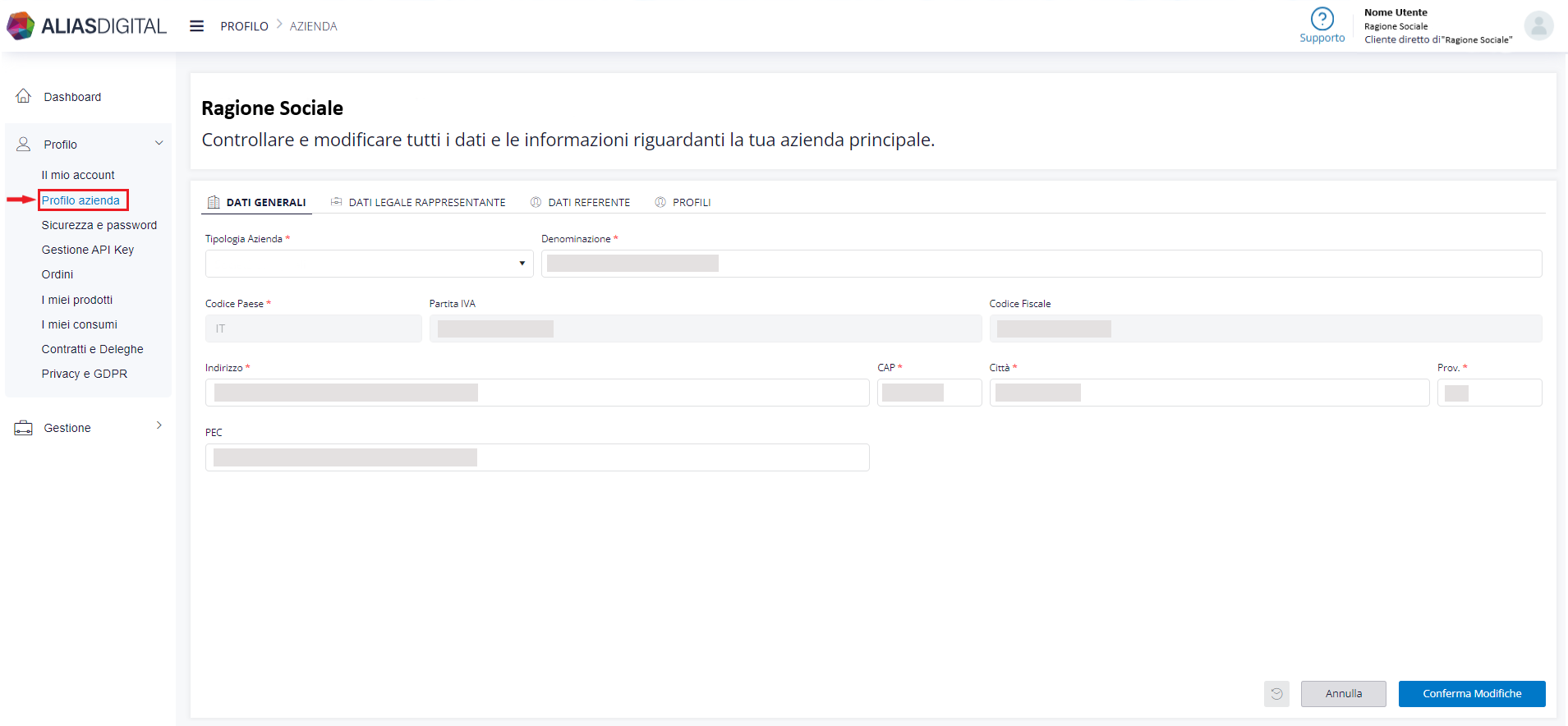
Task: Click the Dati Generali building icon
Action: (214, 202)
